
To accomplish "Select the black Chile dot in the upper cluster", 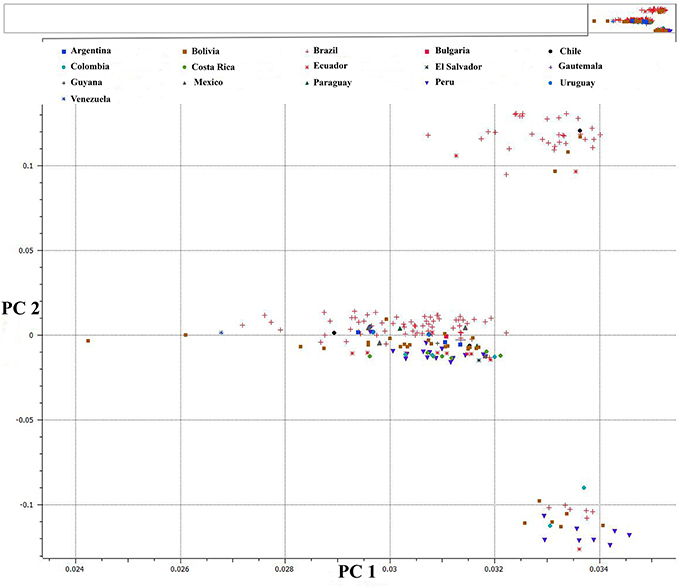I will coord(580,131).
